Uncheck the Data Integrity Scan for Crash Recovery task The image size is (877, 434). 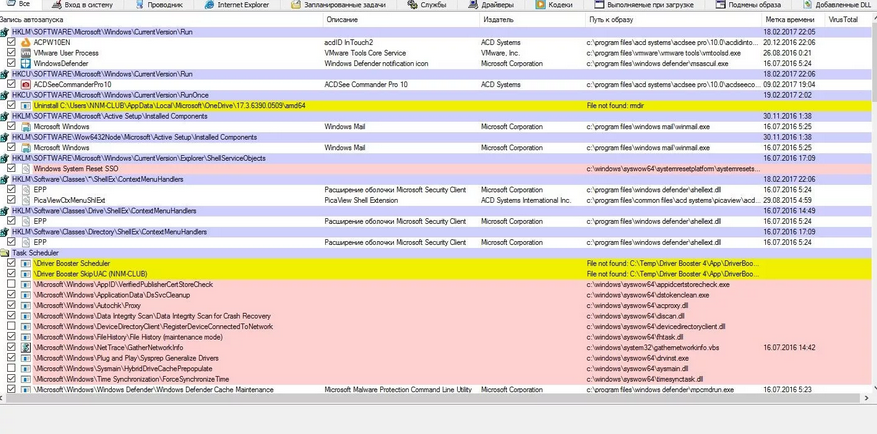click(11, 316)
